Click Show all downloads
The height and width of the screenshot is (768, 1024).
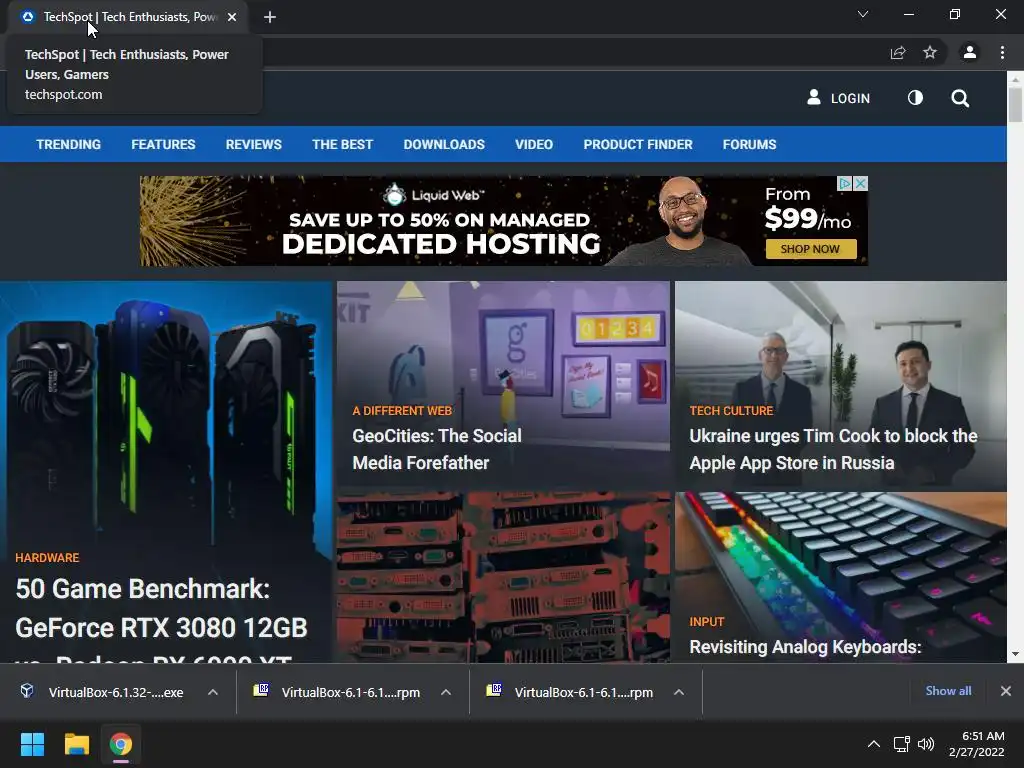(948, 691)
